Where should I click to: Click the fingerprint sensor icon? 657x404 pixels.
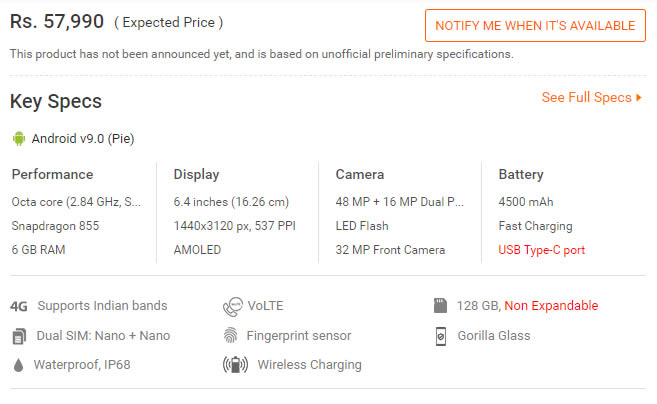pyautogui.click(x=231, y=336)
